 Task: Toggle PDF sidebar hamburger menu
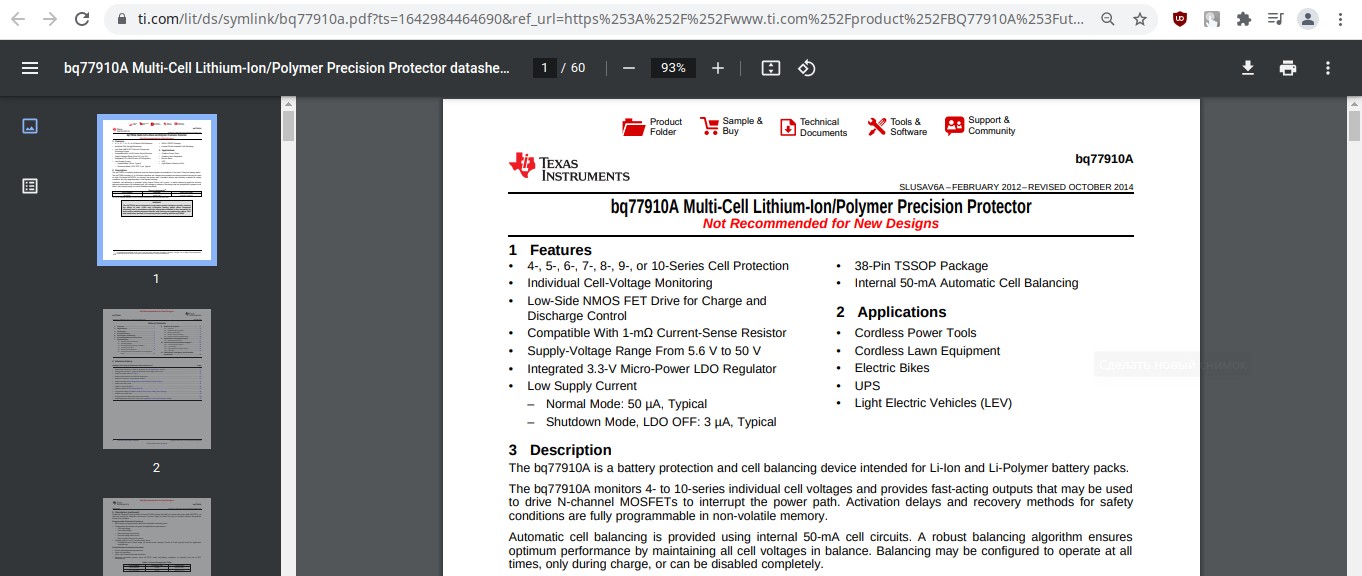tap(30, 68)
